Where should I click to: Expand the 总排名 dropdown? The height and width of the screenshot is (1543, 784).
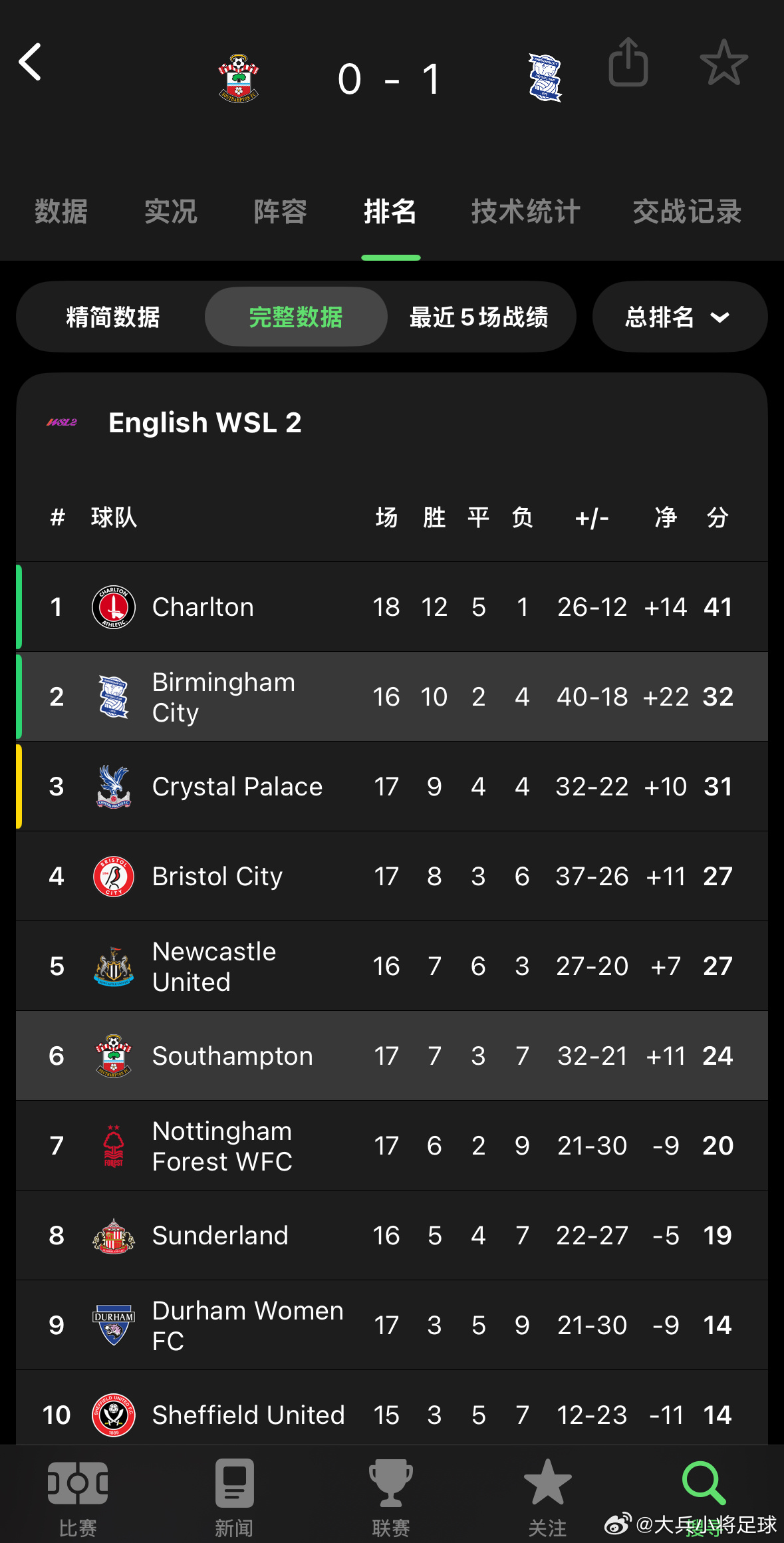coord(679,317)
